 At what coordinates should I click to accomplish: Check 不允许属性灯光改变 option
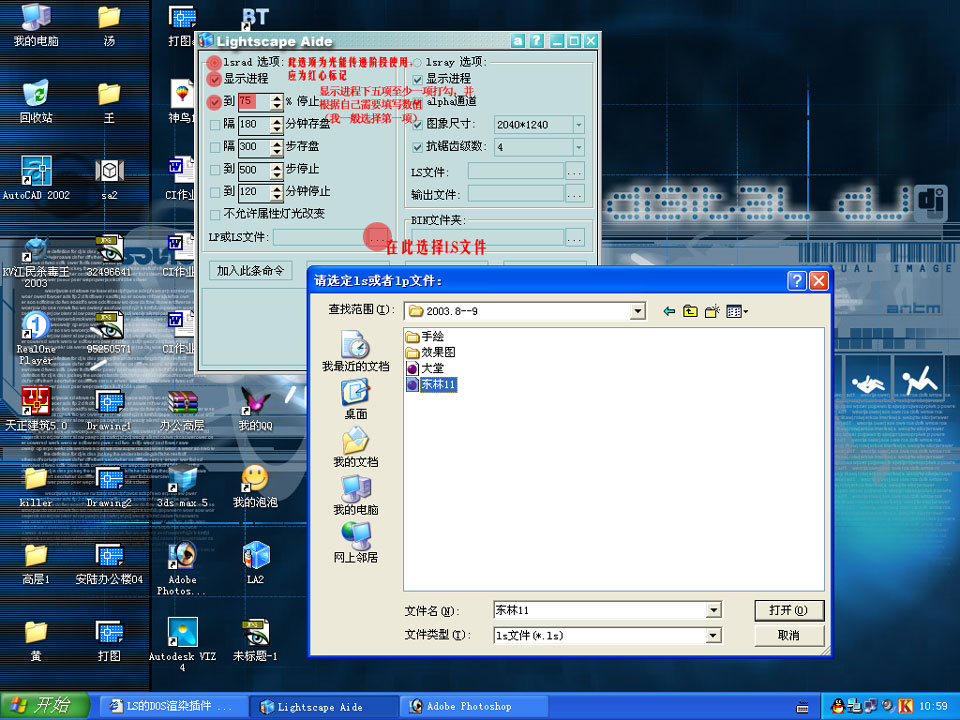click(x=215, y=214)
